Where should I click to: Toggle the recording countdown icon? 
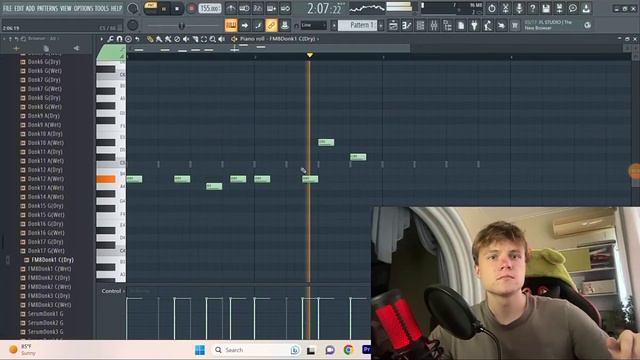coord(258,8)
